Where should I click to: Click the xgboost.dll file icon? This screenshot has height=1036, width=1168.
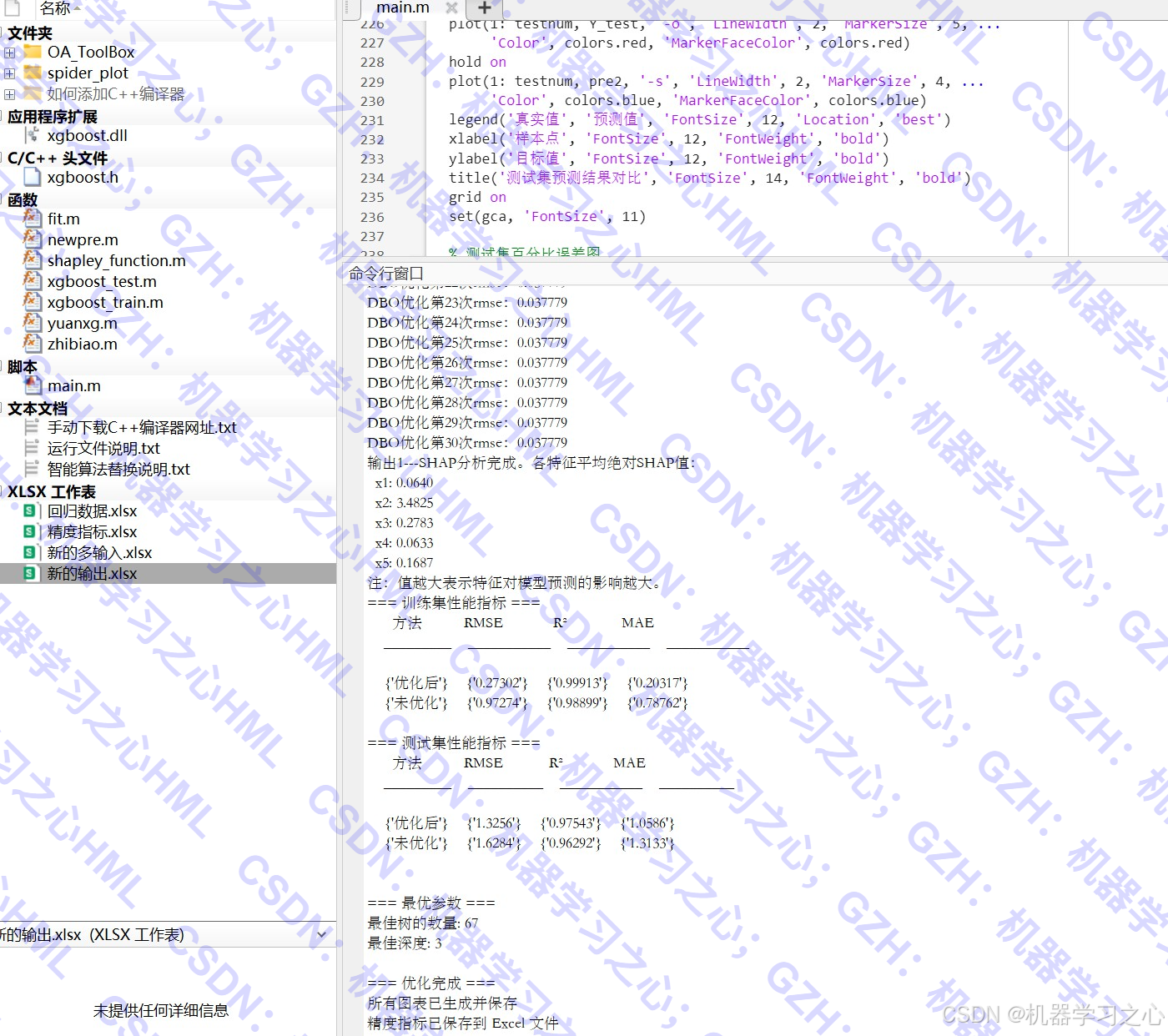tap(33, 135)
